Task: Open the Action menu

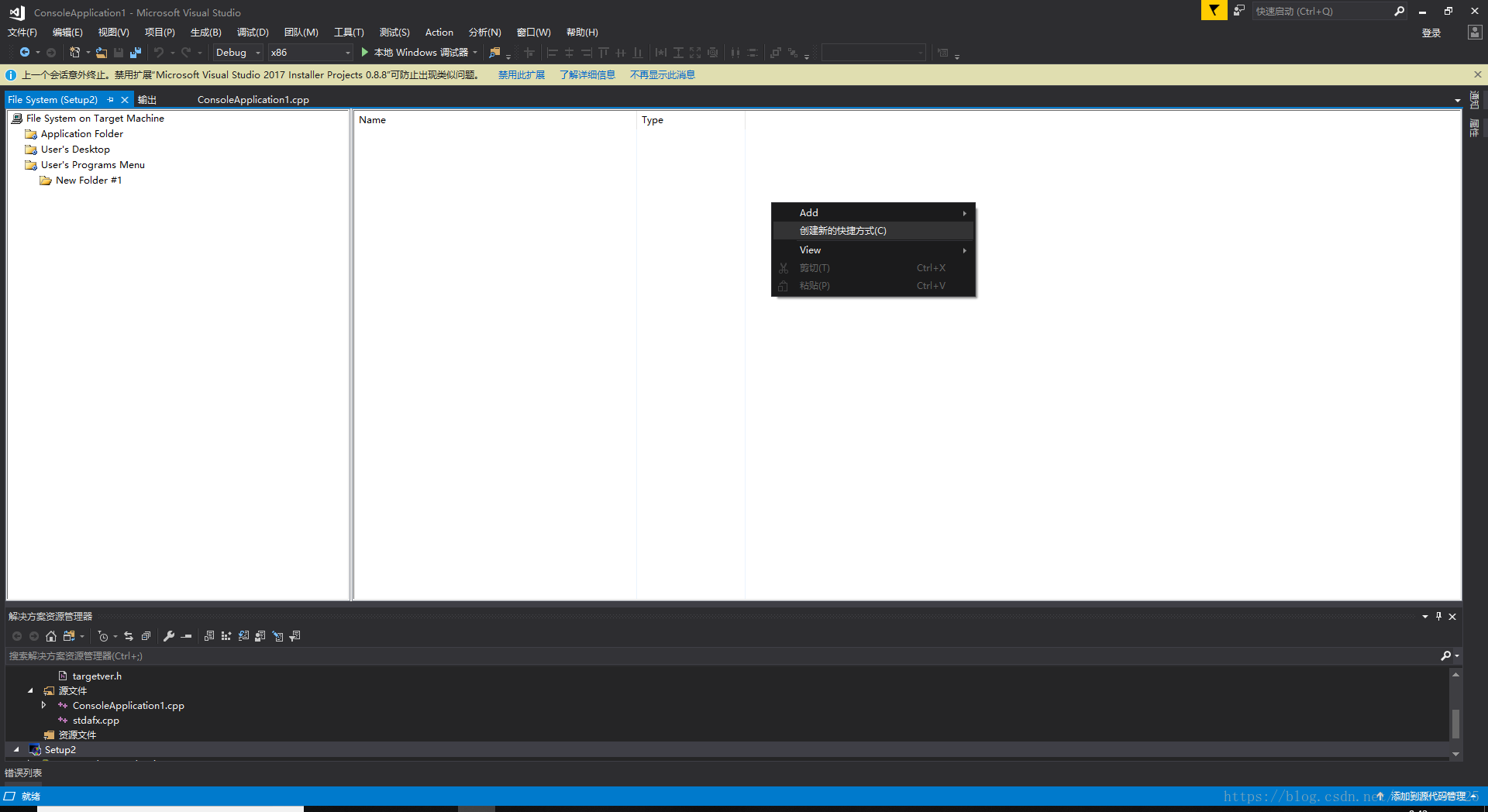Action: [x=439, y=33]
